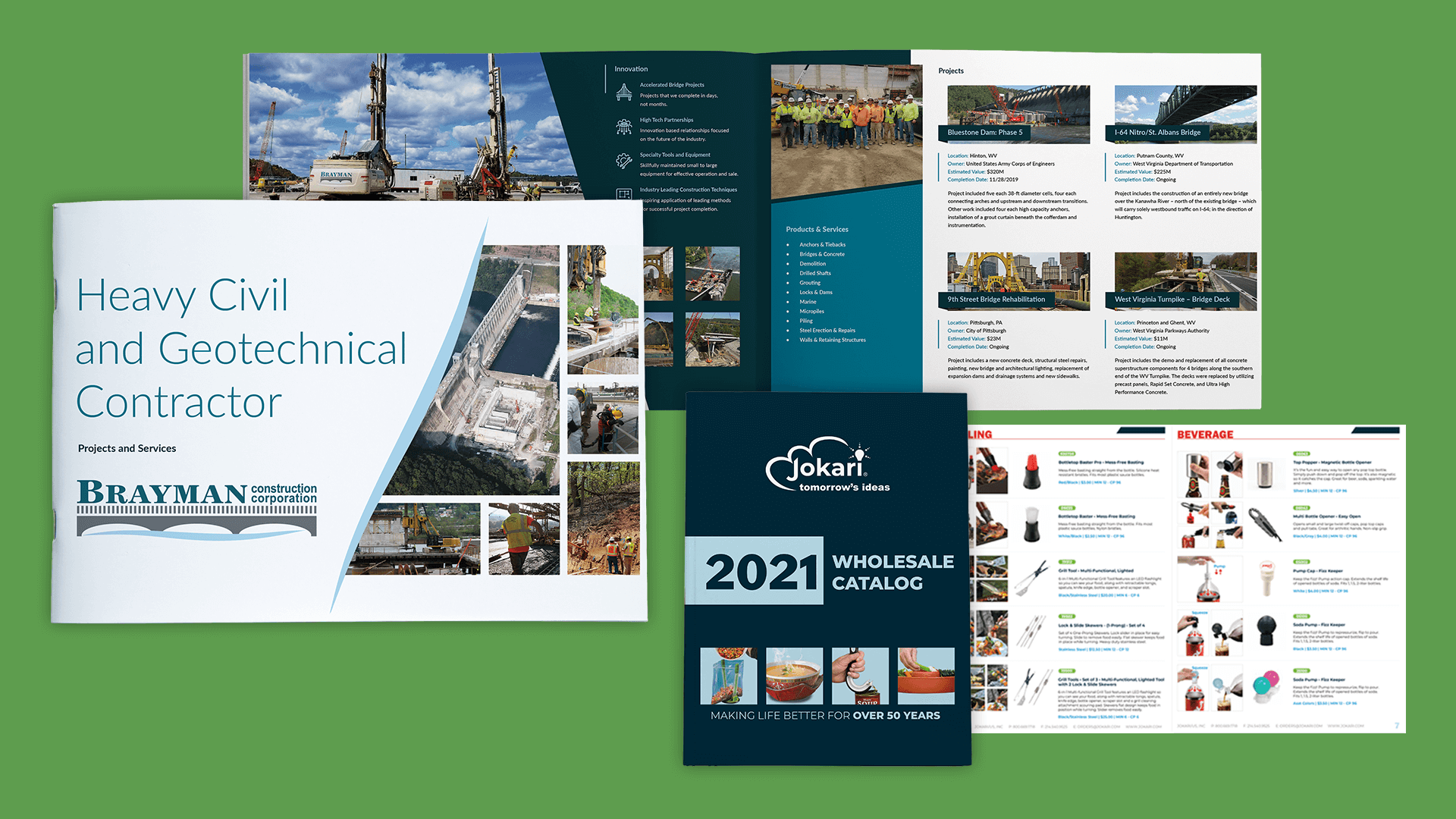This screenshot has width=1456, height=819.
Task: Click the Industry Leading Construction Techniques icon
Action: pos(623,194)
